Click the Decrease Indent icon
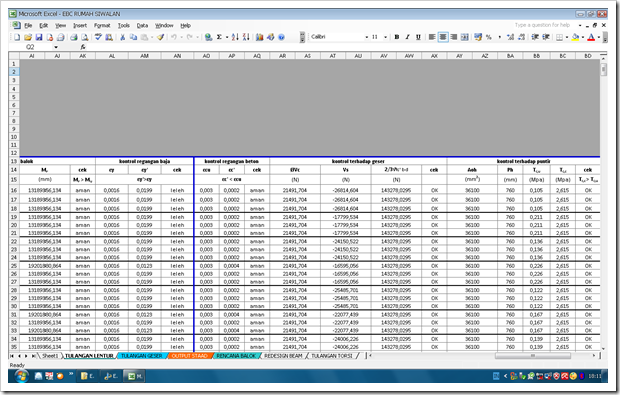This screenshot has height=395, width=620. [535, 37]
